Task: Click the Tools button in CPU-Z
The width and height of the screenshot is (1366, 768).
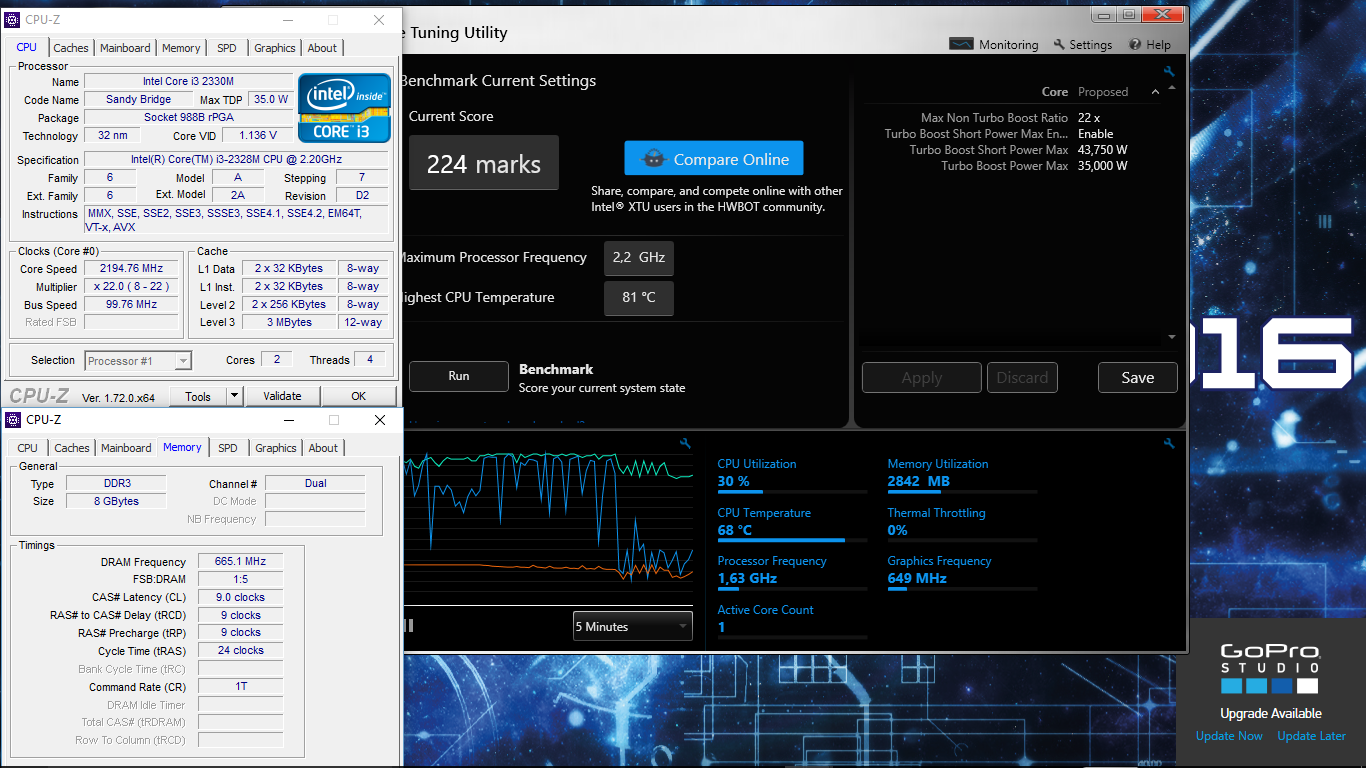Action: (x=198, y=396)
